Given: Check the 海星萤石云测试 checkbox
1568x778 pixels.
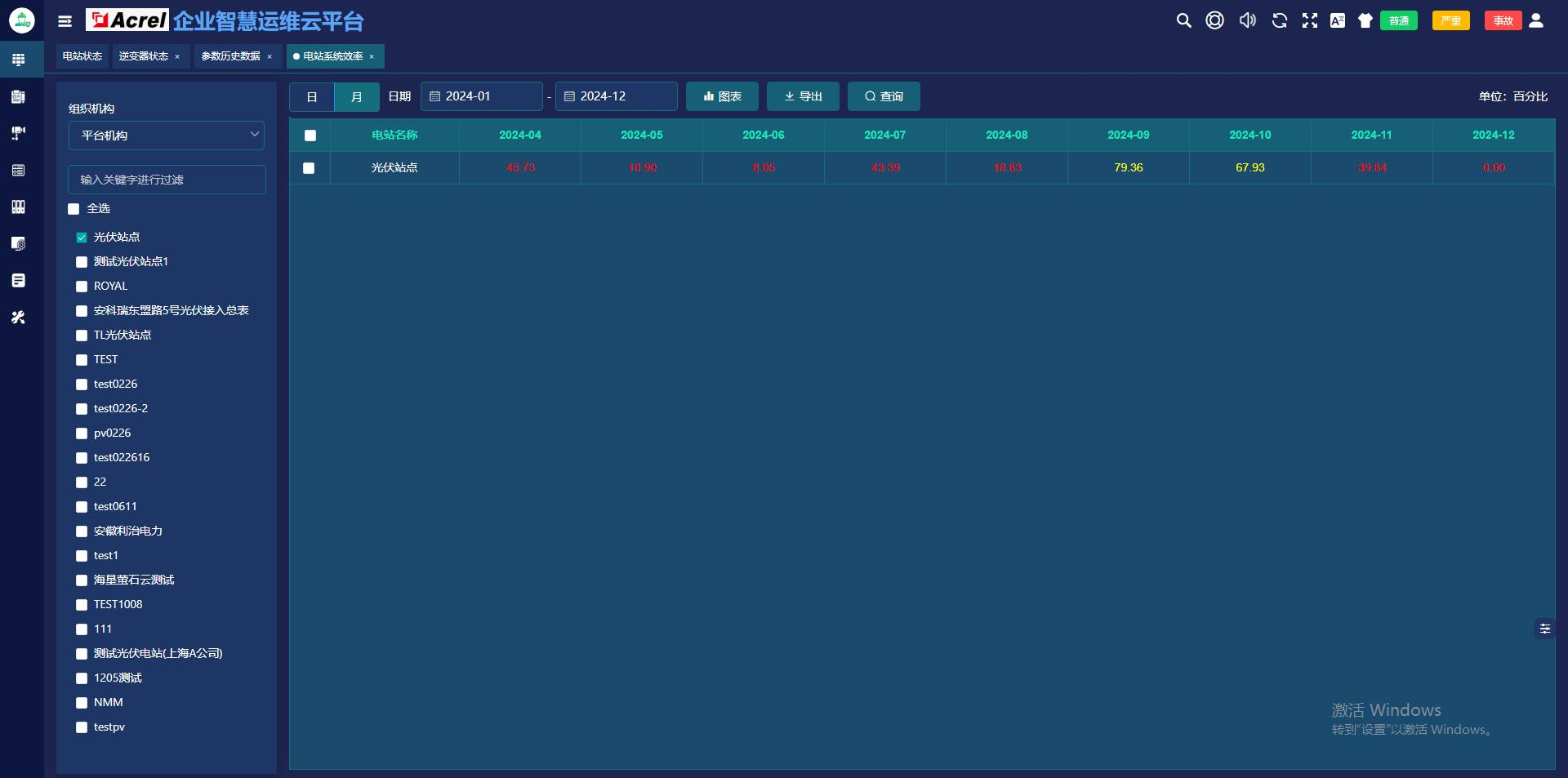Looking at the screenshot, I should [x=82, y=580].
